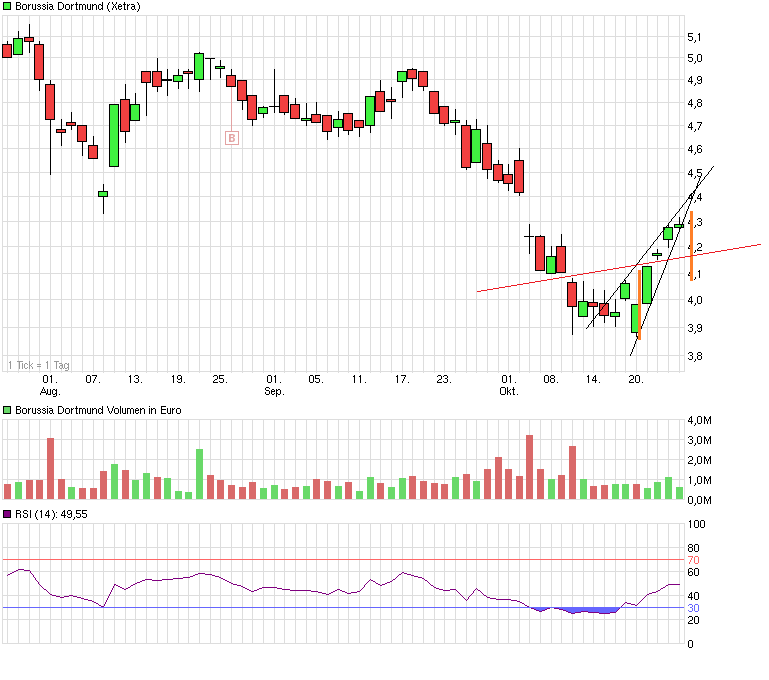The width and height of the screenshot is (769, 680).
Task: Click the large green candlestick near August 10
Action: click(114, 135)
